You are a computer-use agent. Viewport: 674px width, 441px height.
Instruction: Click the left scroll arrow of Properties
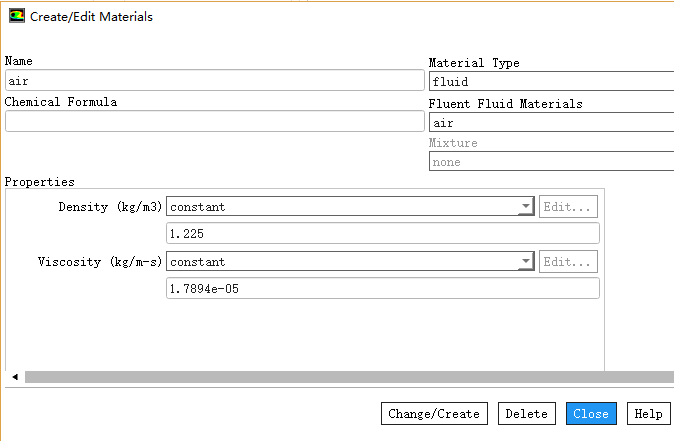(14, 377)
